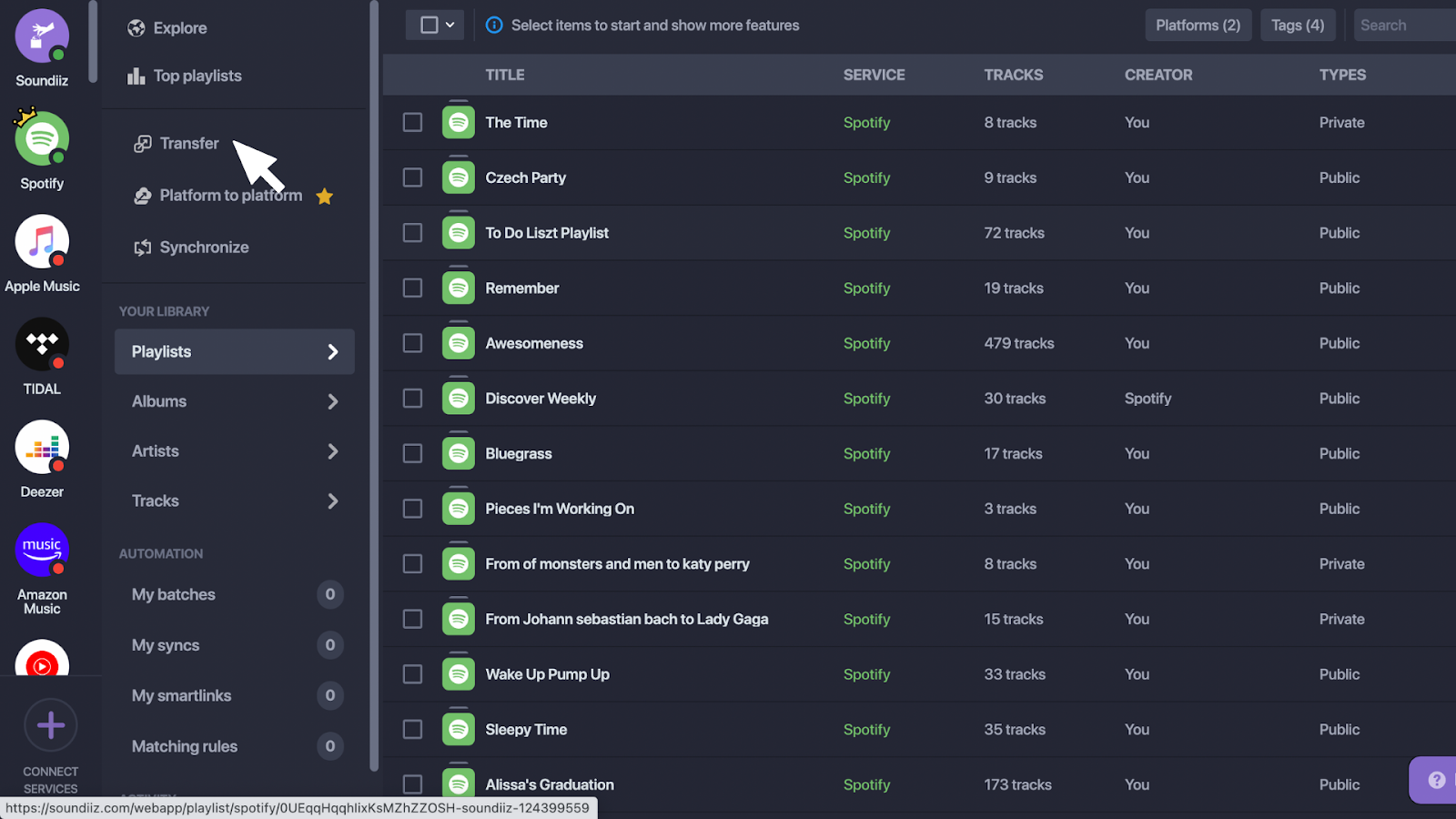The width and height of the screenshot is (1456, 819).
Task: Click Spotify icon of Awesomeness playlist
Action: pos(459,343)
